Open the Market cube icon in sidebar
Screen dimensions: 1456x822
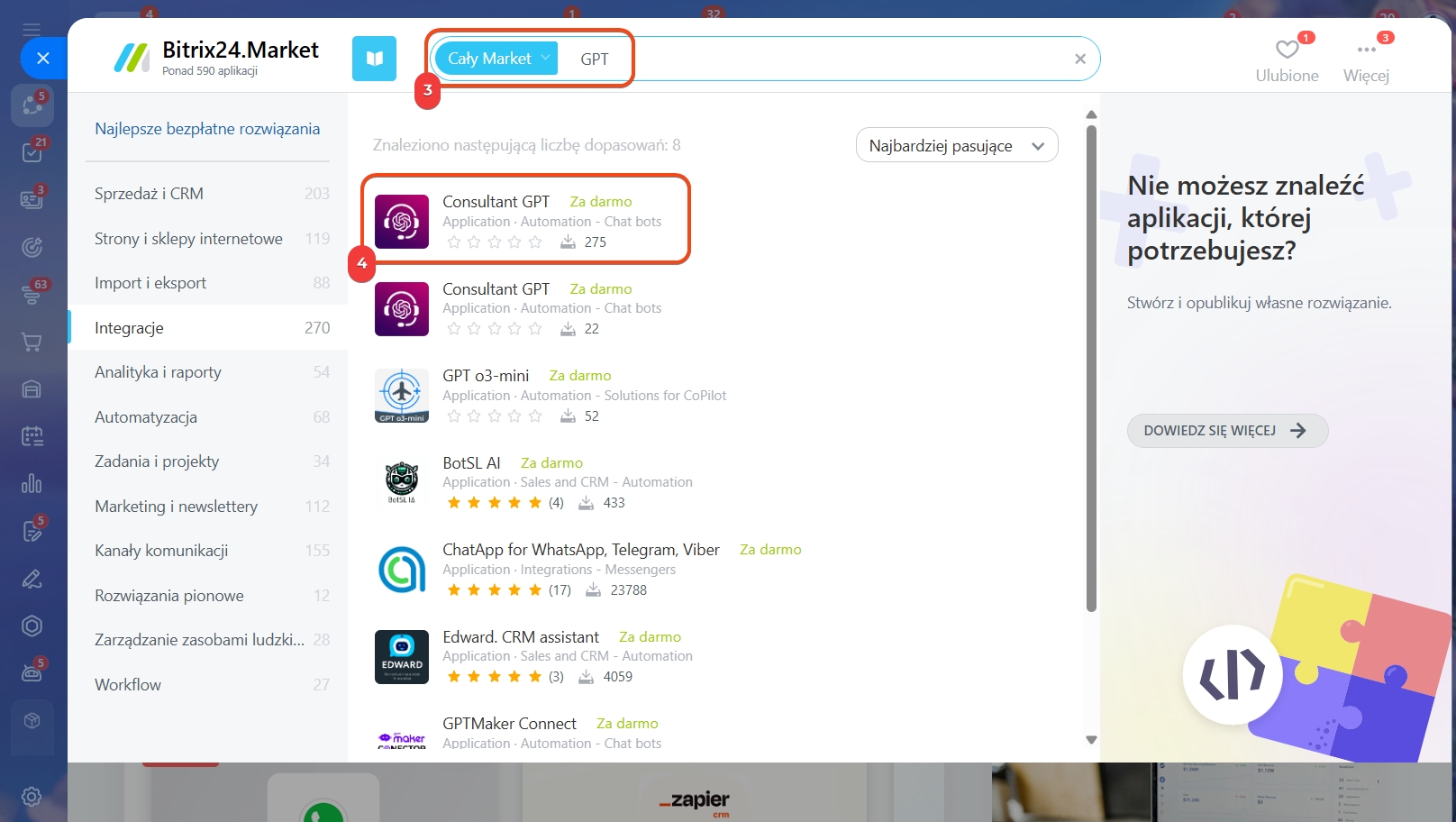32,721
